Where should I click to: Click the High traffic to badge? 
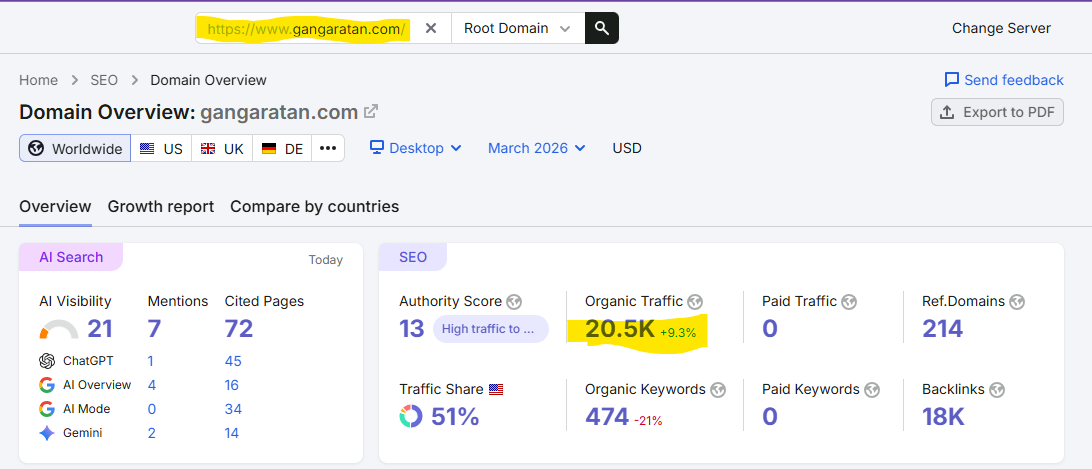pyautogui.click(x=490, y=329)
